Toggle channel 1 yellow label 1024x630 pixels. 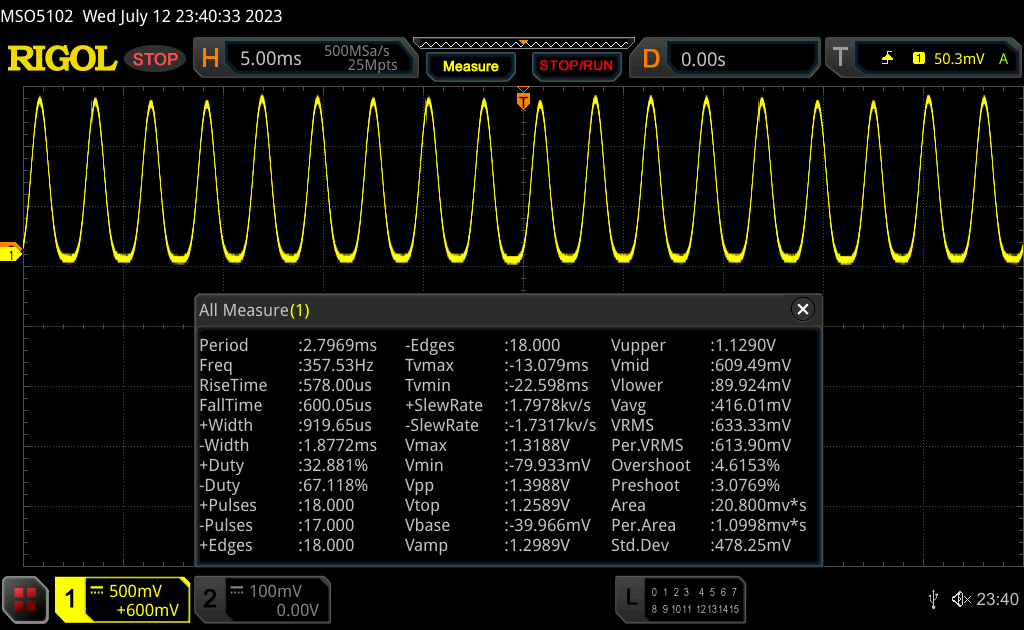point(70,599)
